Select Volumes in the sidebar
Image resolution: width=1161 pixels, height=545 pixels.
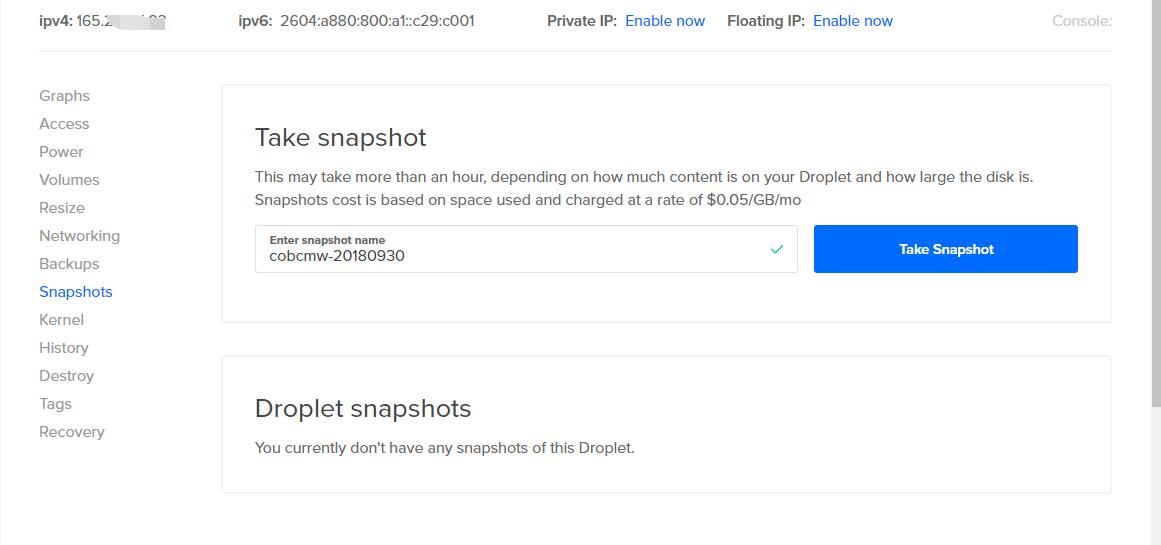pyautogui.click(x=69, y=180)
